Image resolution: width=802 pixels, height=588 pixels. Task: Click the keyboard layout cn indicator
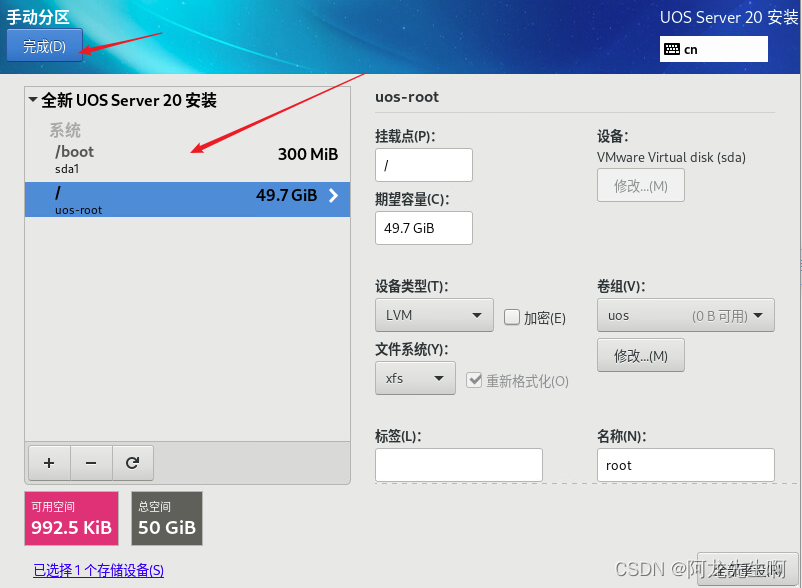tap(713, 49)
